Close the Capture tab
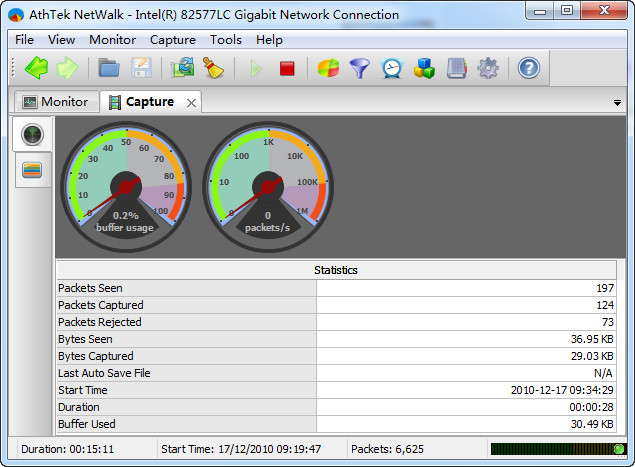The image size is (635, 467). coord(190,102)
